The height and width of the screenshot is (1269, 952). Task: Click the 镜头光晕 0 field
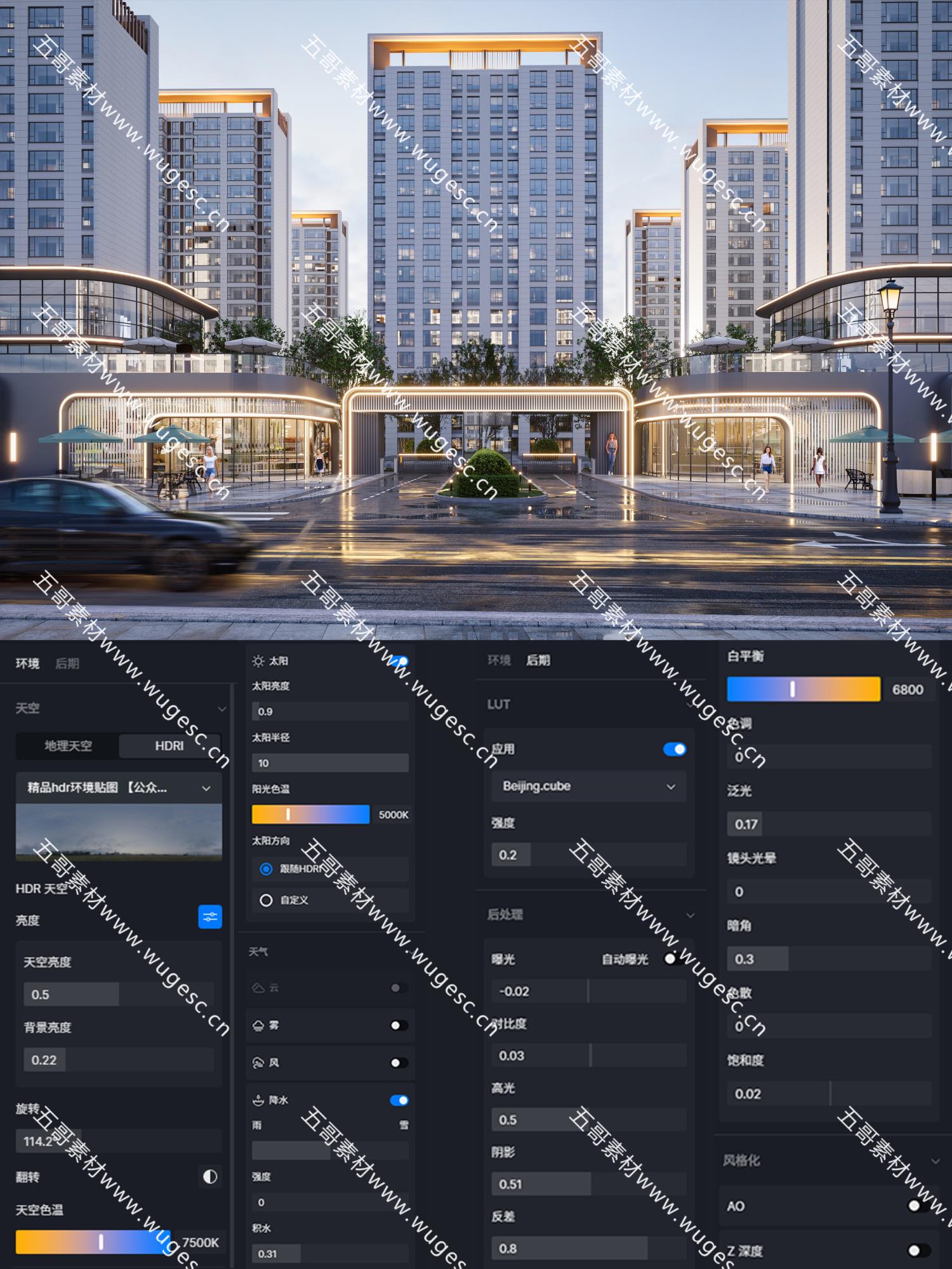point(830,891)
